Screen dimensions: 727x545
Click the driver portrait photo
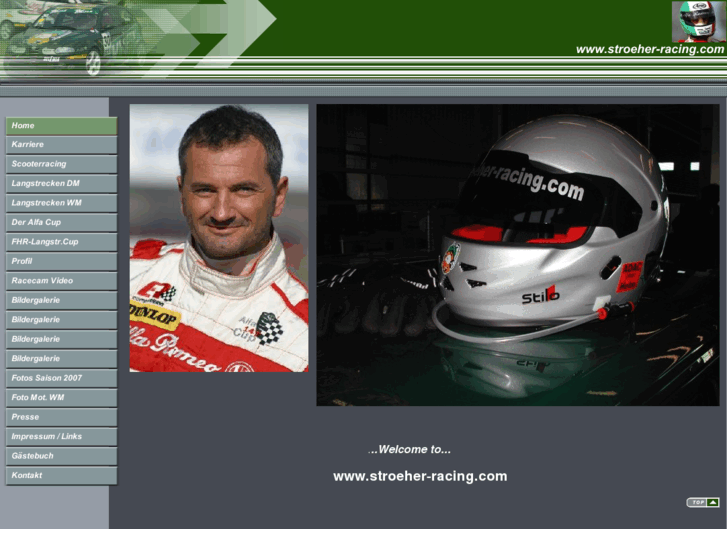click(219, 238)
